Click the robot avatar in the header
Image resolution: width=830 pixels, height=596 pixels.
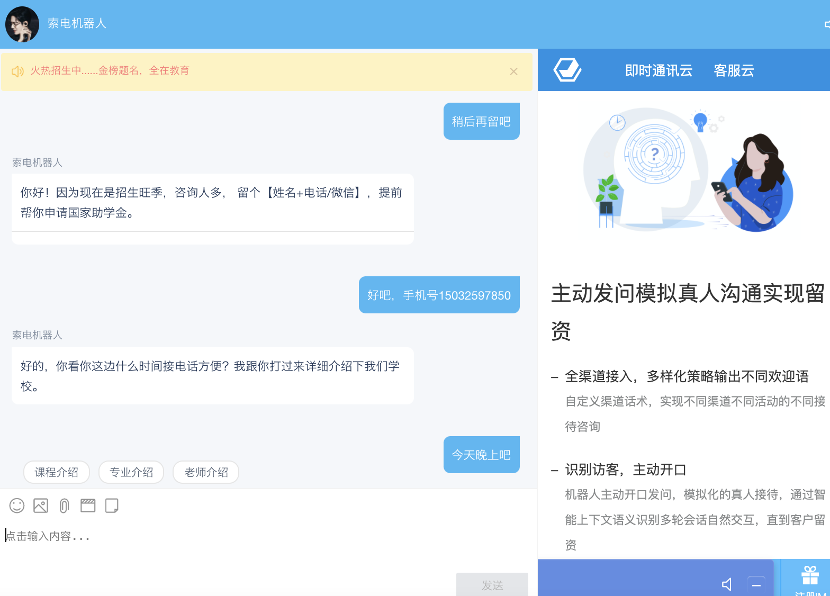(x=22, y=23)
